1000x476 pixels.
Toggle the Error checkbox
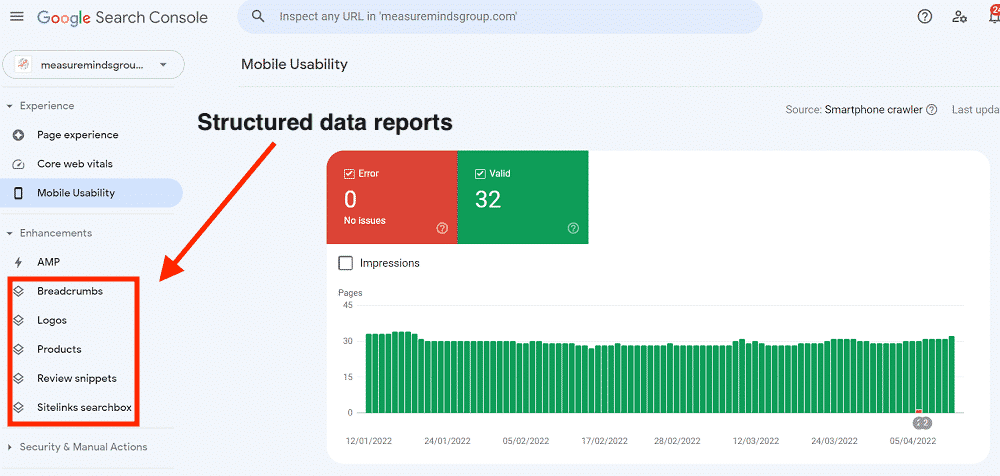(x=349, y=173)
